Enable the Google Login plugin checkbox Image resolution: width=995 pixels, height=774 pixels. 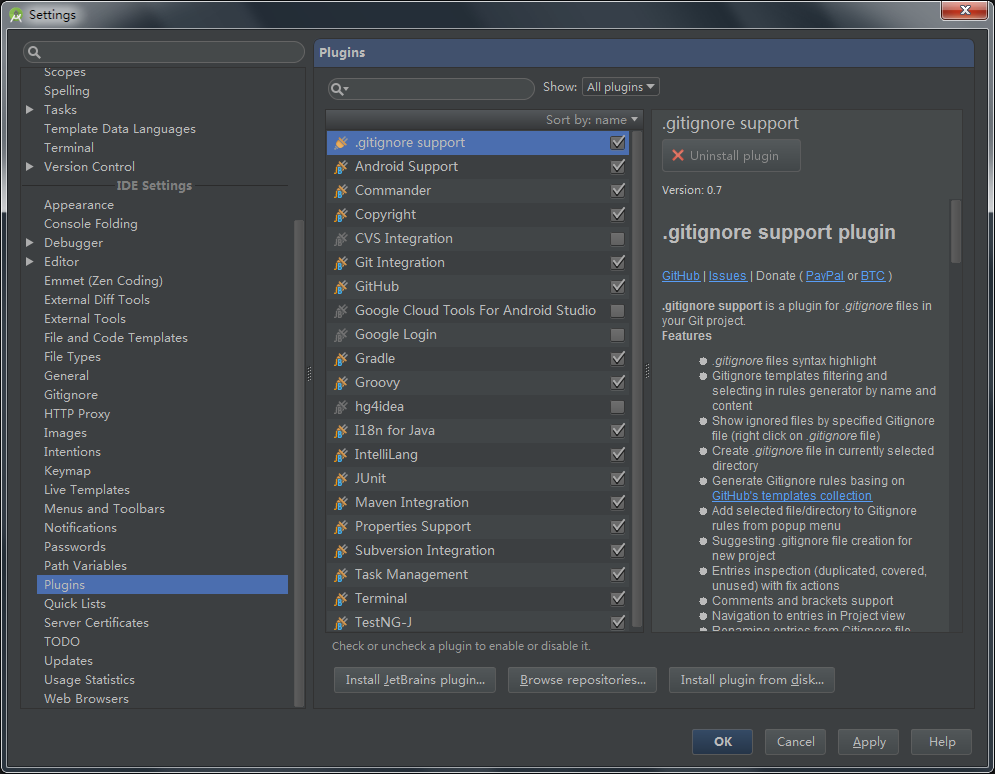pos(617,335)
